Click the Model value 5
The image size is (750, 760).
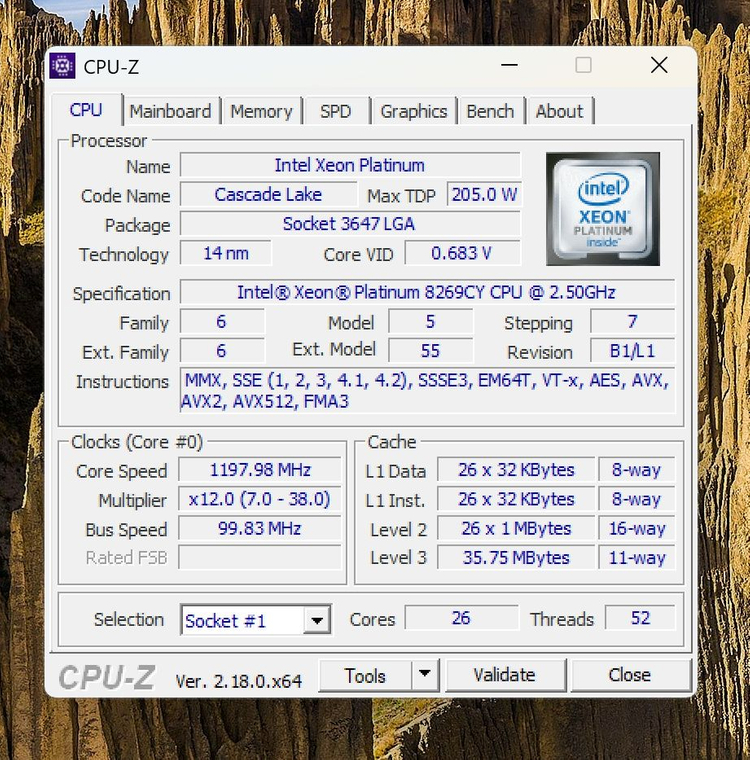click(431, 322)
